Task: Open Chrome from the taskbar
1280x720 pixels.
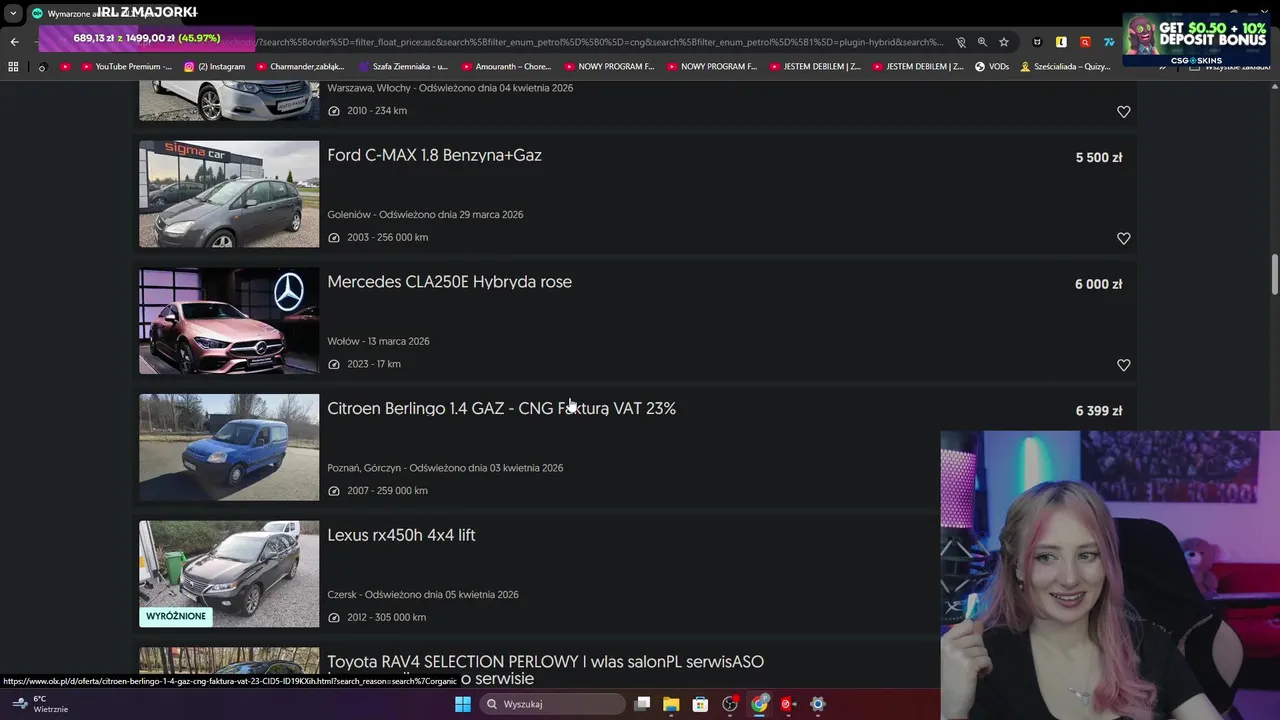Action: click(x=760, y=704)
